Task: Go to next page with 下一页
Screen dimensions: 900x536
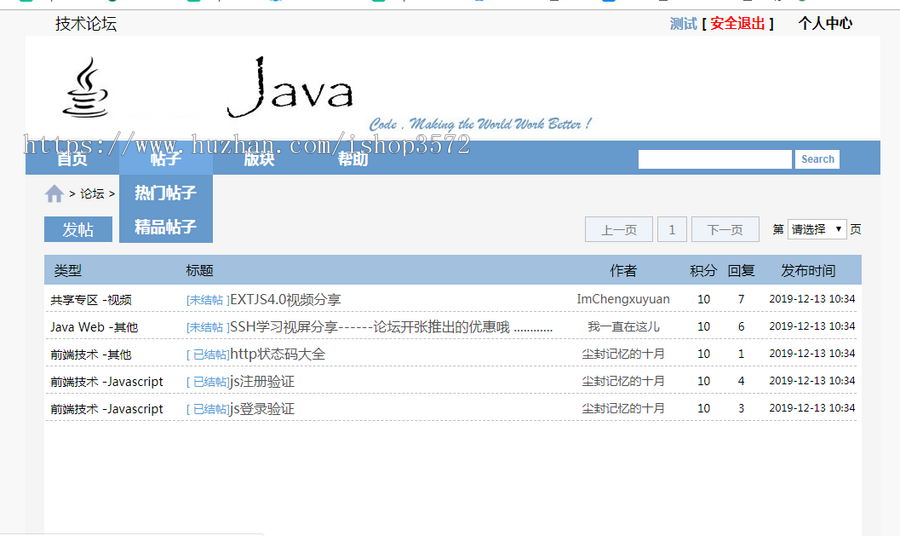Action: point(725,230)
